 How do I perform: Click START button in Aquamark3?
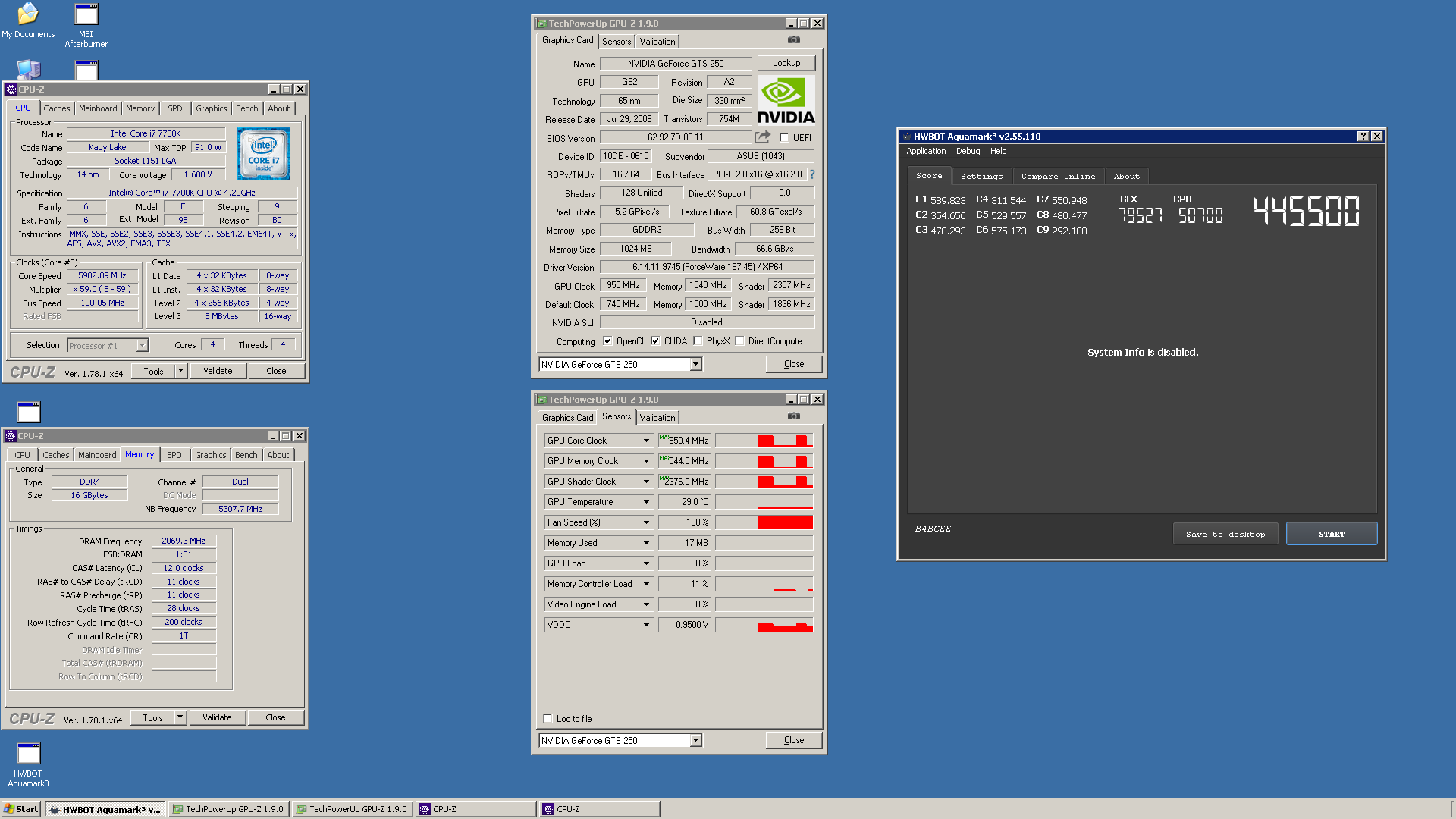pyautogui.click(x=1332, y=534)
